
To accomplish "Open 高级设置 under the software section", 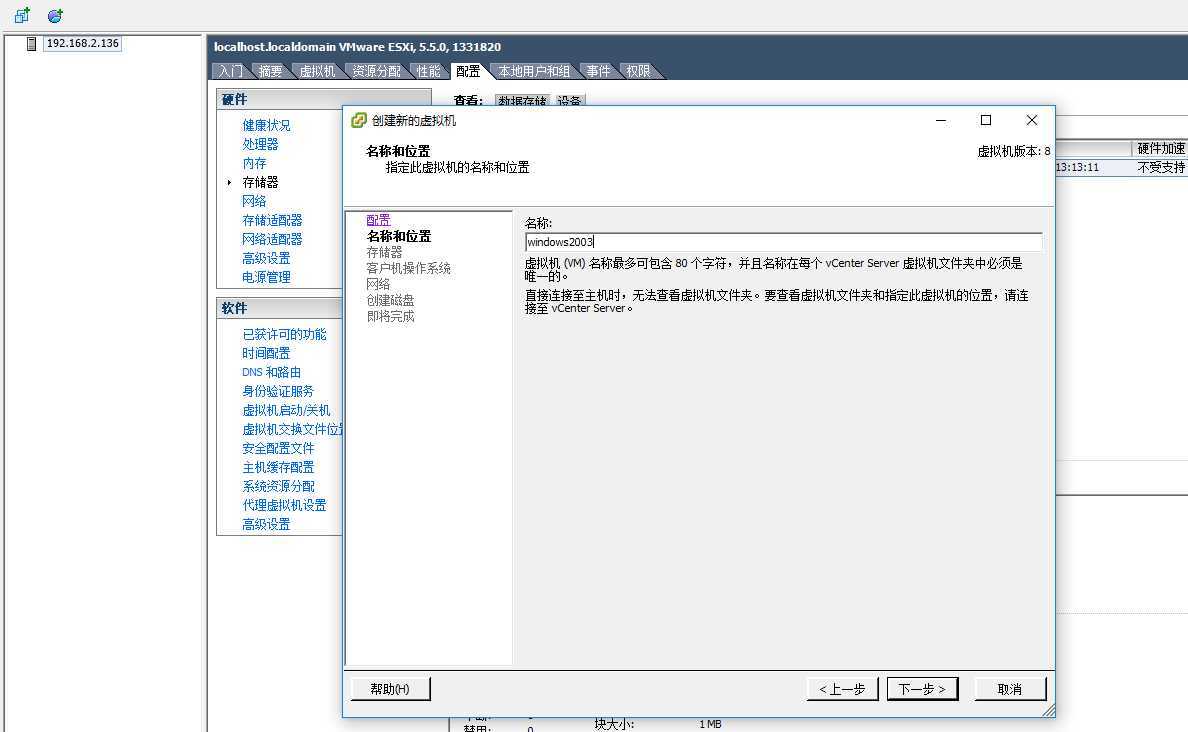I will (x=266, y=524).
